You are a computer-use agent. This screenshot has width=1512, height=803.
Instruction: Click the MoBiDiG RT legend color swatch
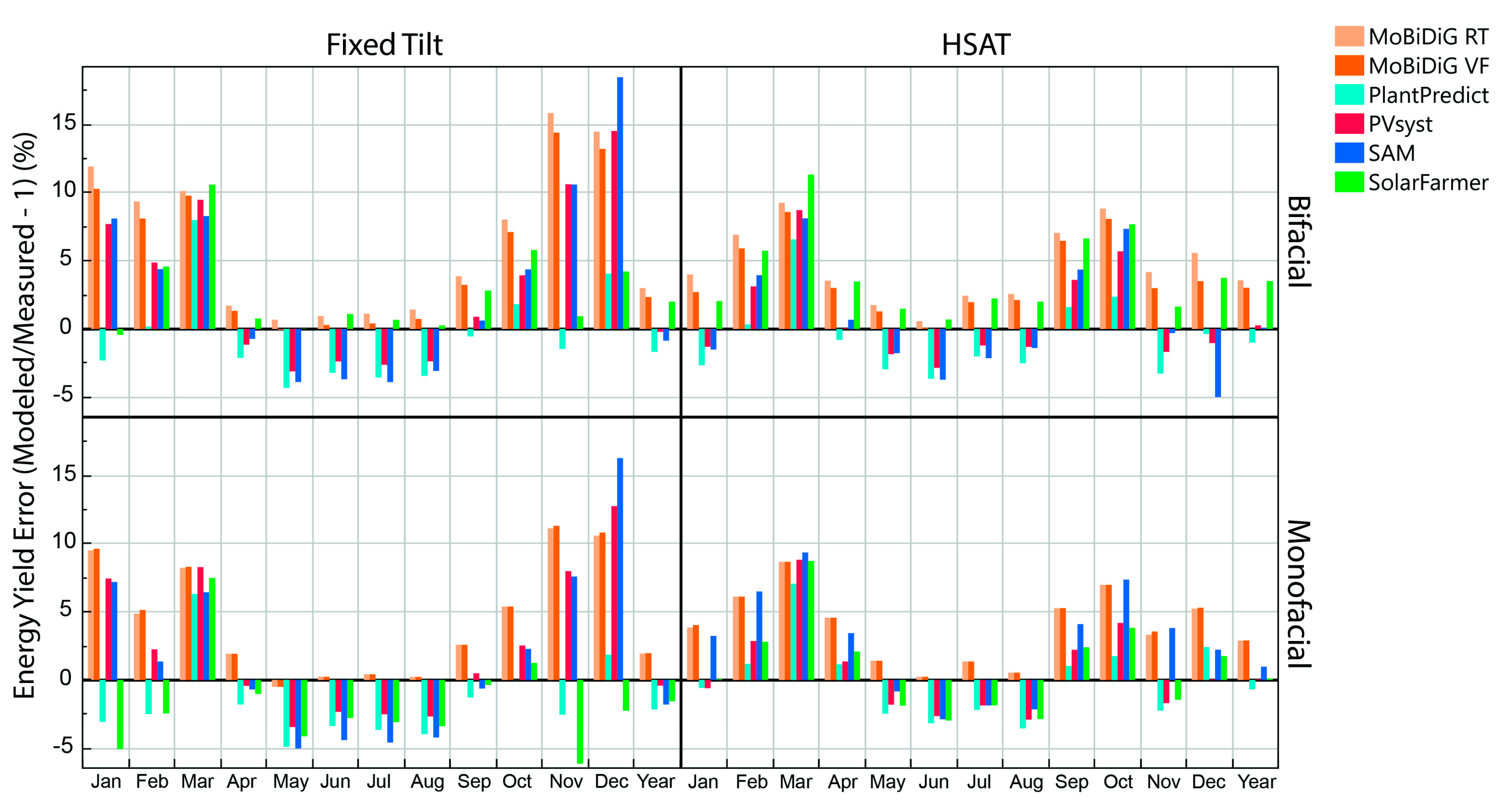[x=1349, y=36]
